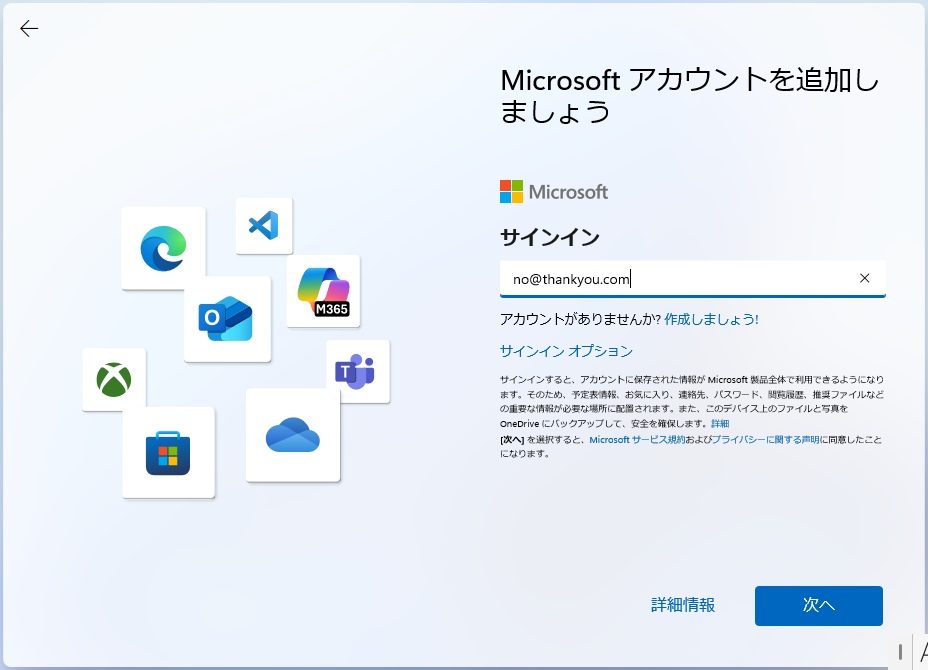
Task: Open サインイン オプション link
Action: pos(566,351)
